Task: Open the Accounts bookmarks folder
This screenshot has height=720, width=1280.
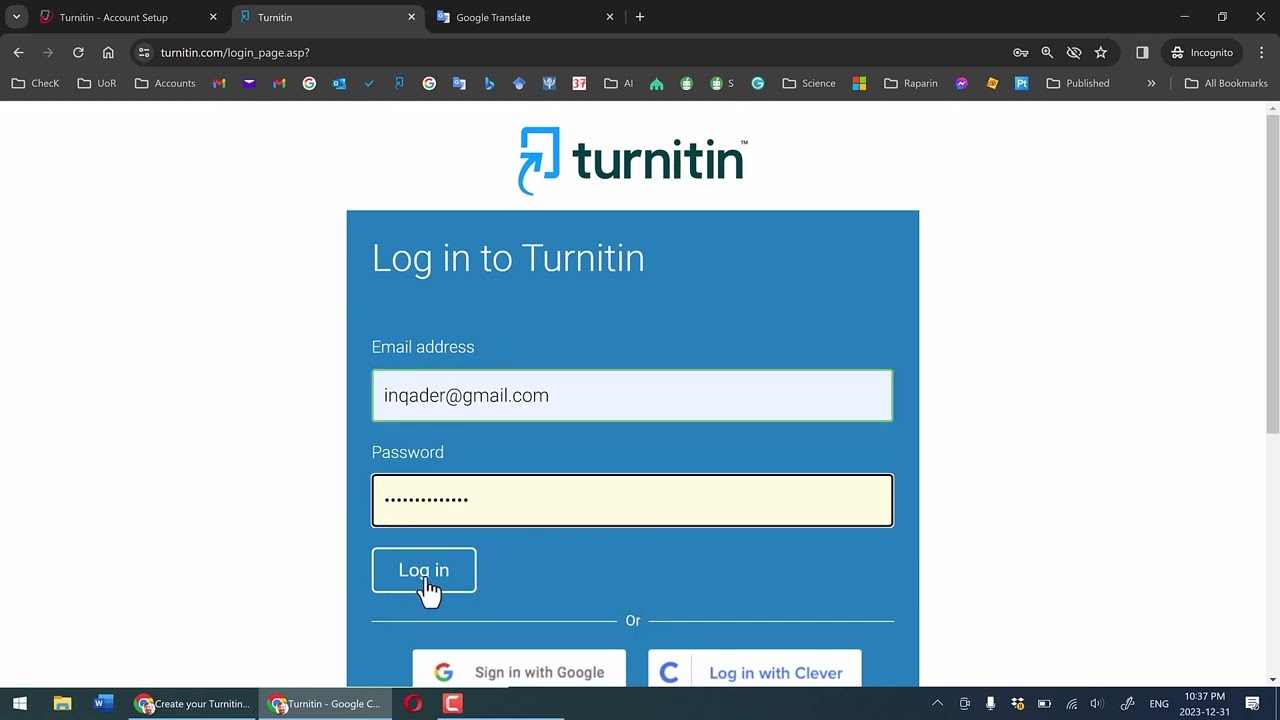Action: point(165,83)
